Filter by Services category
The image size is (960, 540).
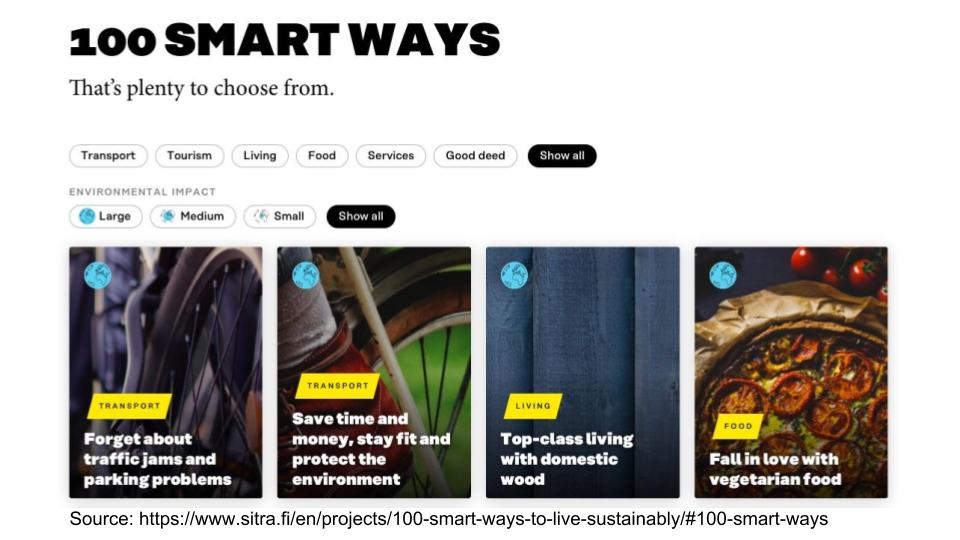(391, 156)
